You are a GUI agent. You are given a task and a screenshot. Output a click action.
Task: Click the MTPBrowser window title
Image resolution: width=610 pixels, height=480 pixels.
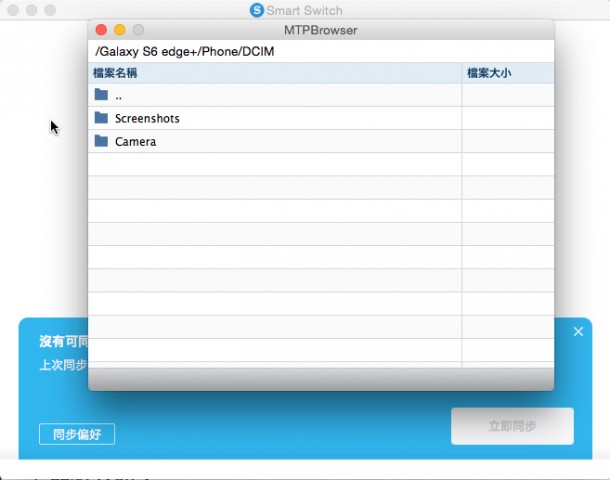321,30
